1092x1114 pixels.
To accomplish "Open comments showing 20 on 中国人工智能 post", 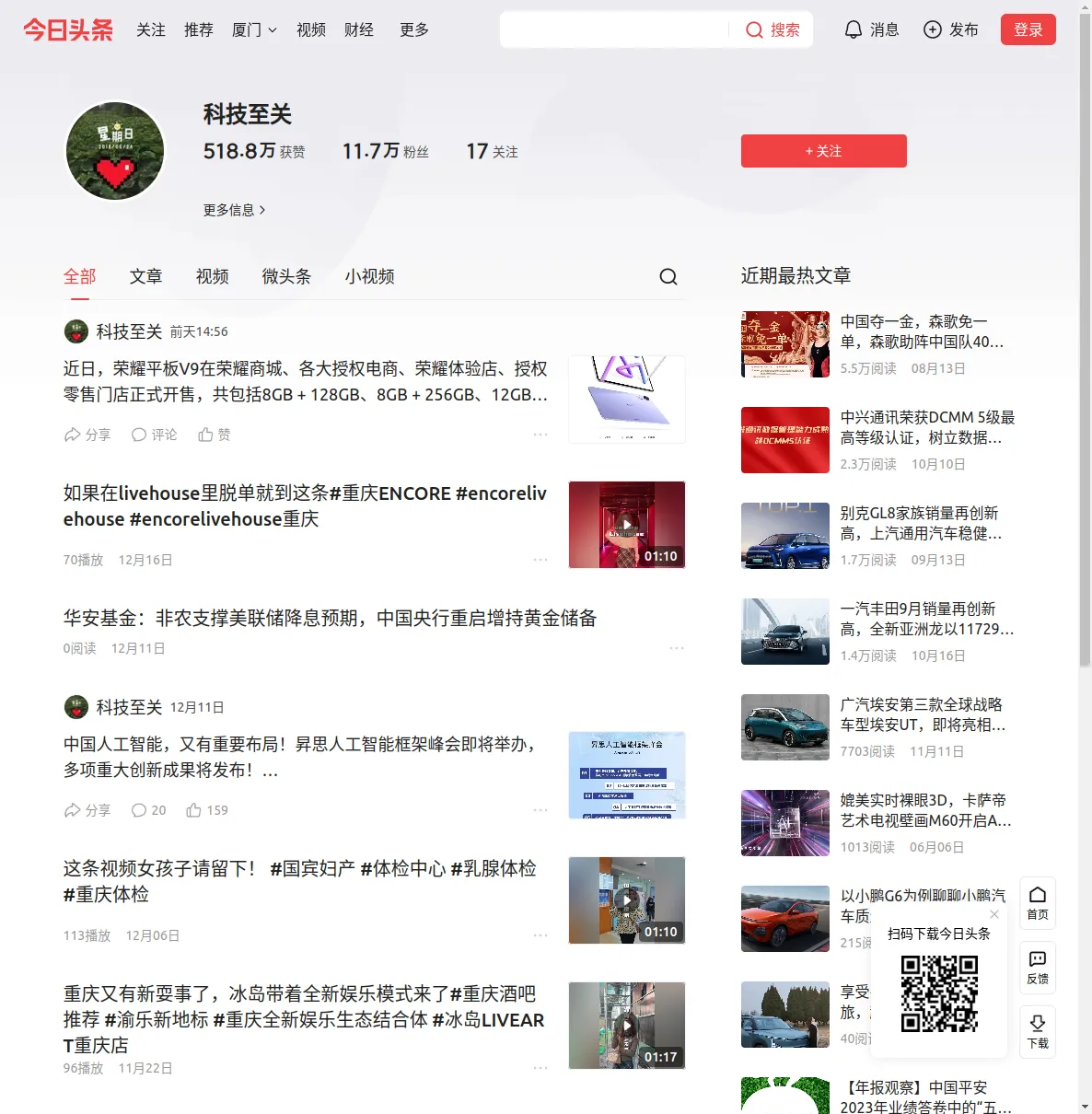I will [x=148, y=810].
